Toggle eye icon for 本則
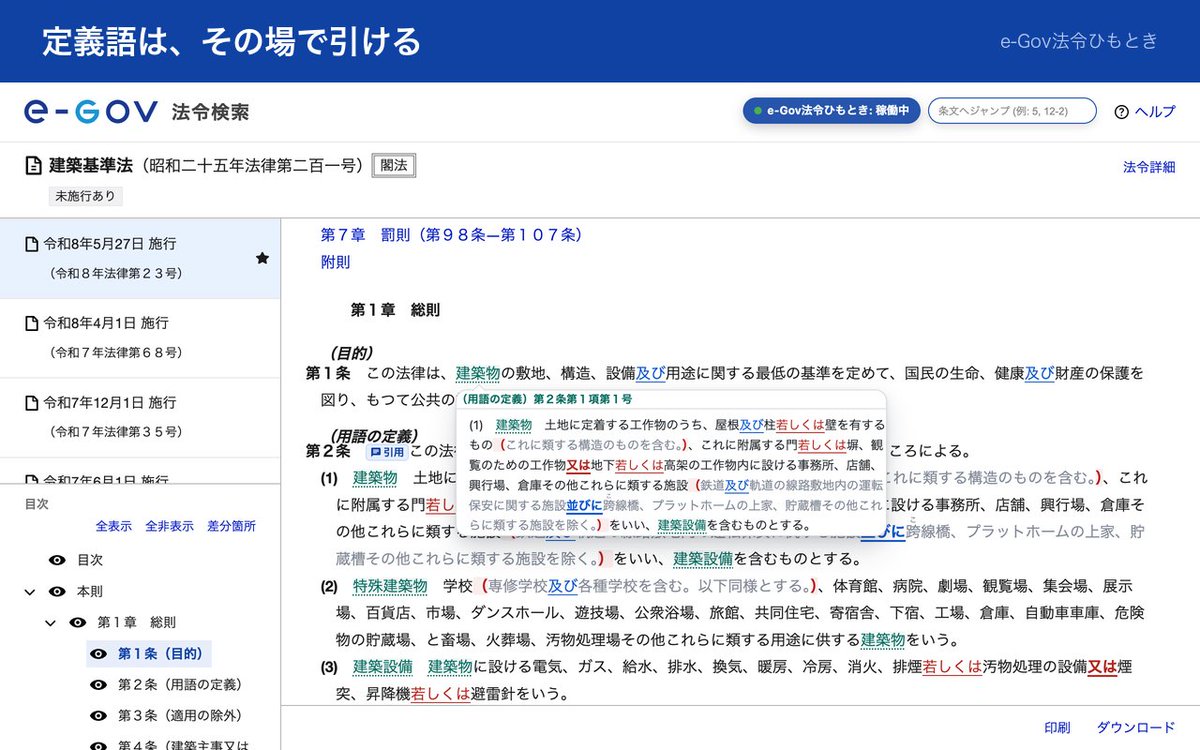The height and width of the screenshot is (750, 1200). click(x=57, y=591)
